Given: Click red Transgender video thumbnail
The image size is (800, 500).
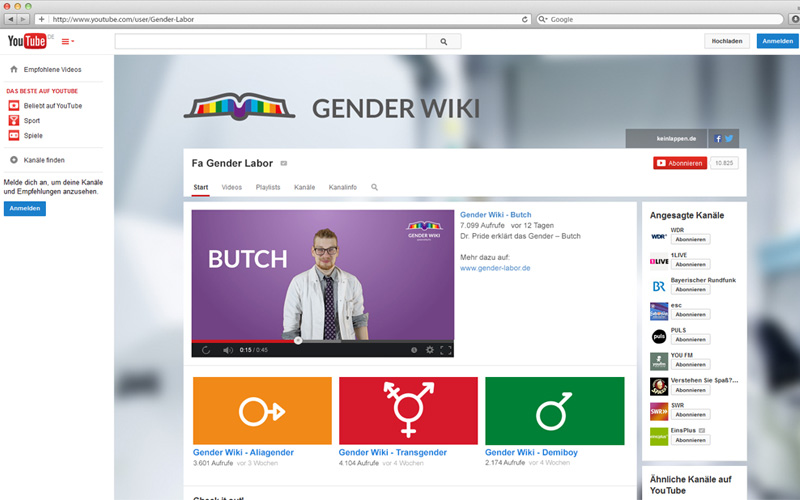Looking at the screenshot, I should point(408,411).
